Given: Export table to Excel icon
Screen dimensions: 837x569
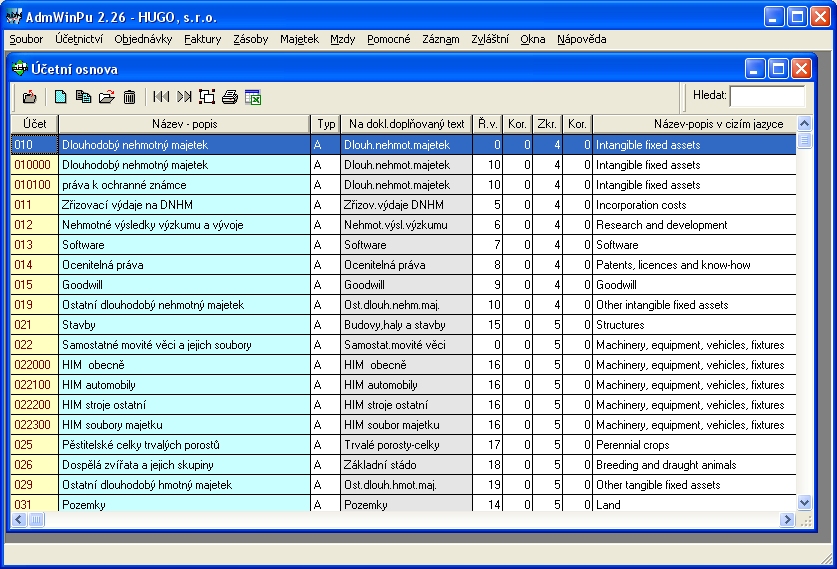Looking at the screenshot, I should [253, 97].
